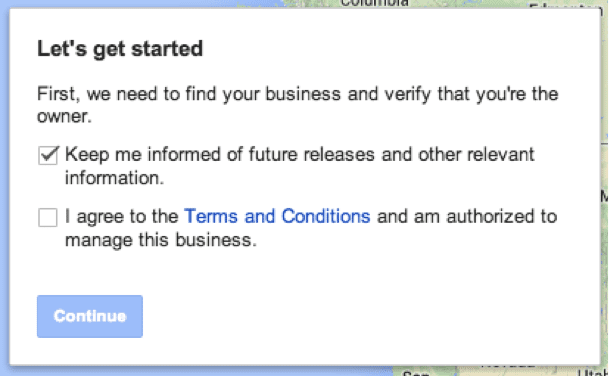Click the 'manage this business.' label text
This screenshot has height=377, width=609.
tap(161, 240)
